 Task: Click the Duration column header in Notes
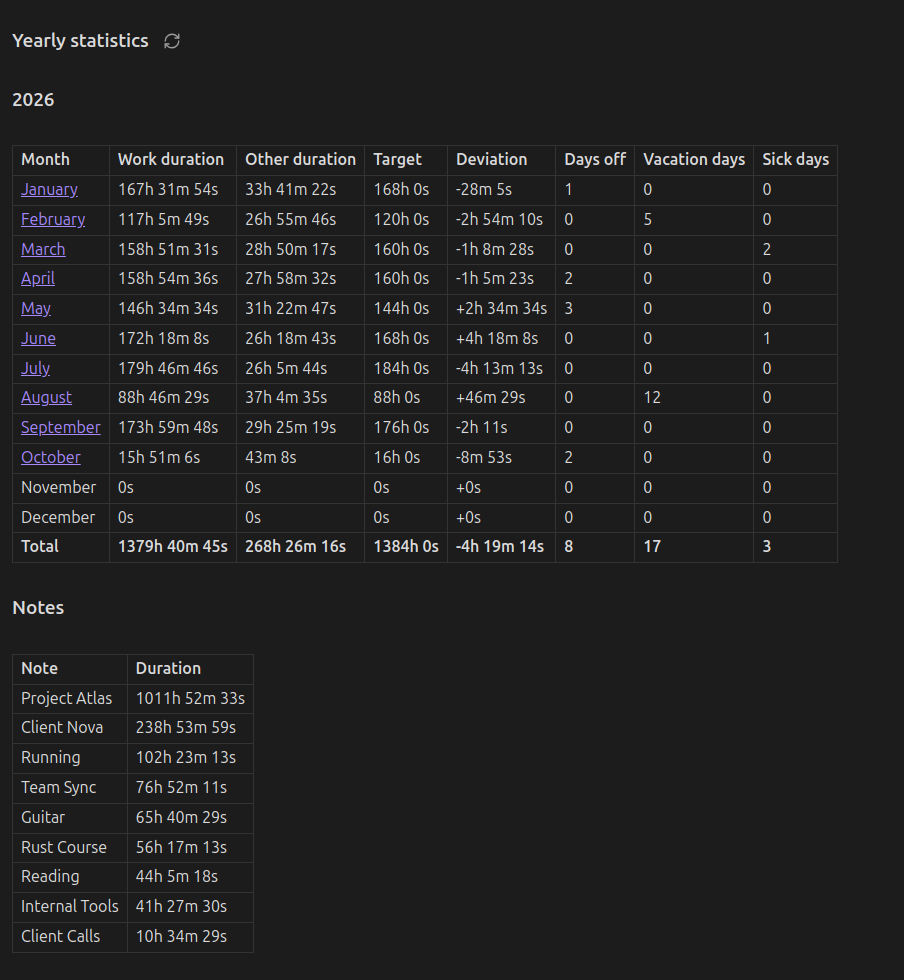point(168,669)
